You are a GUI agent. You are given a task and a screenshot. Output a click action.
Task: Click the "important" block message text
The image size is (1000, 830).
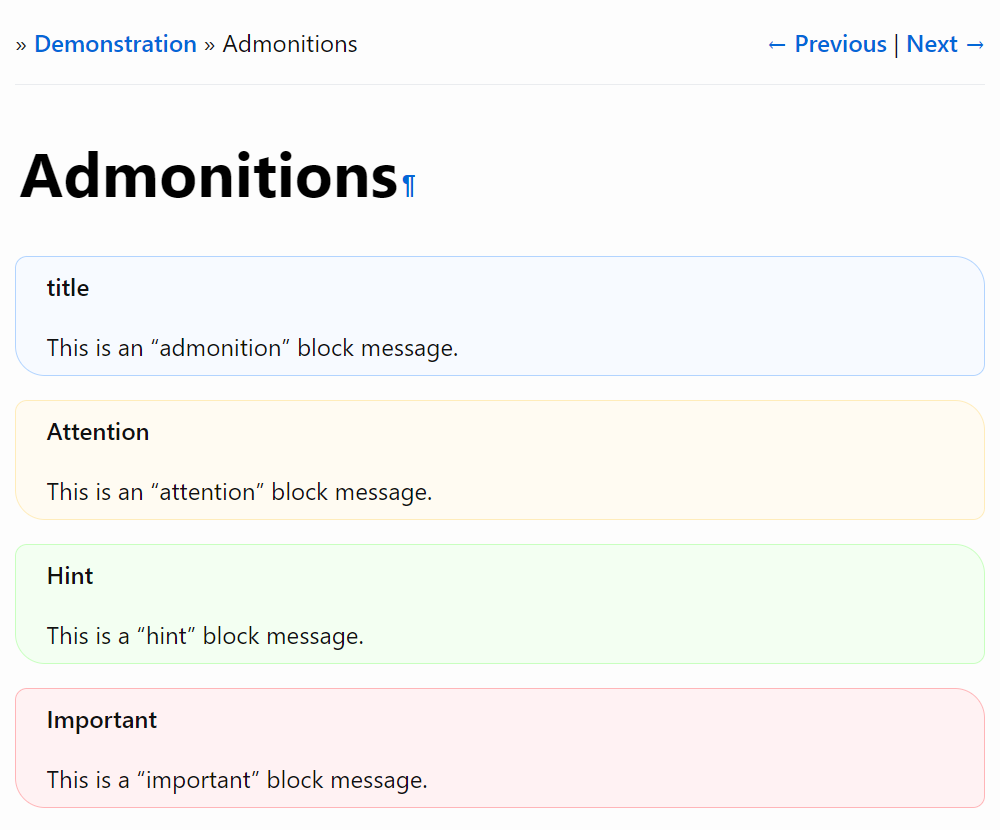pyautogui.click(x=237, y=780)
